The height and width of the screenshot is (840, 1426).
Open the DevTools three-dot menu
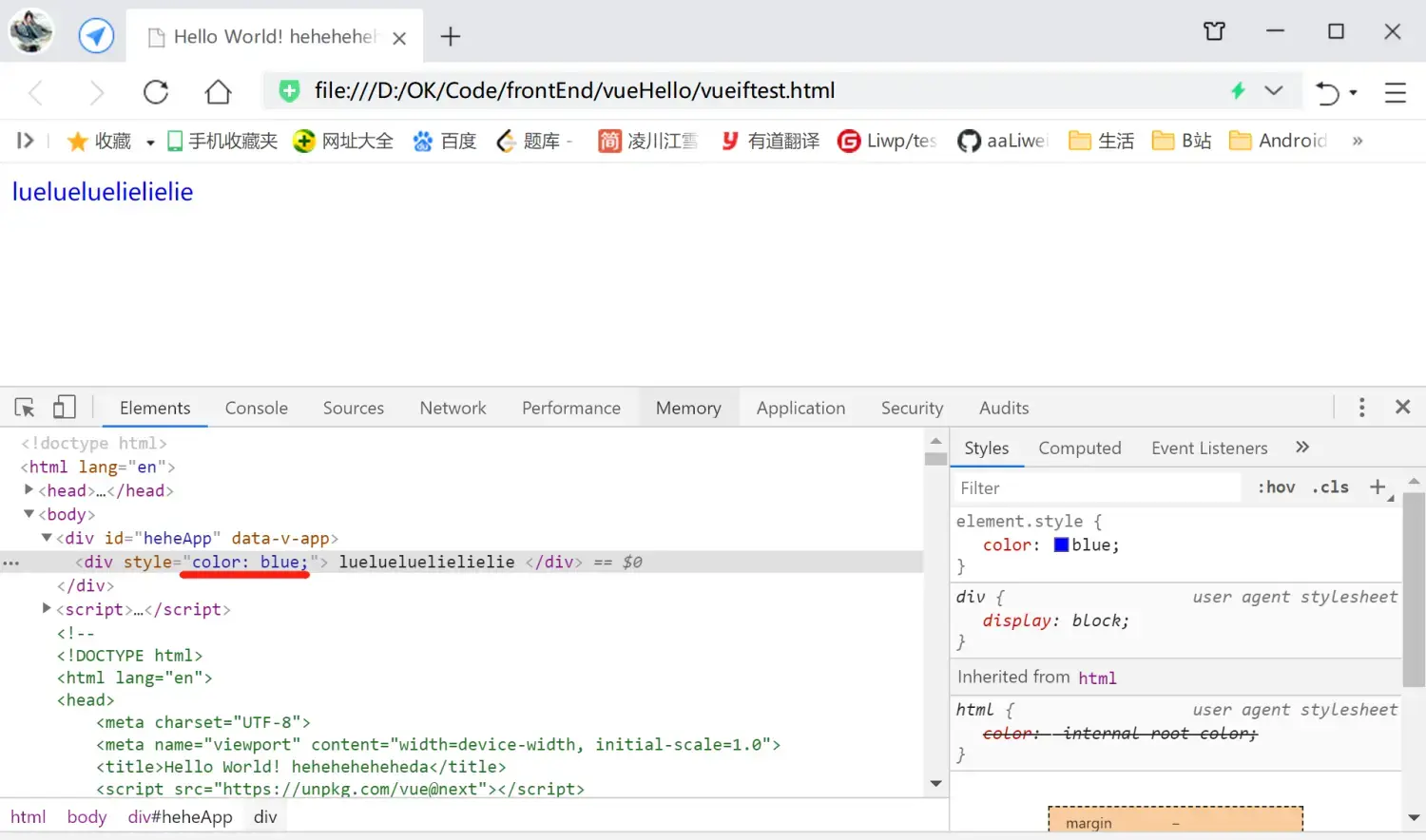click(x=1361, y=408)
